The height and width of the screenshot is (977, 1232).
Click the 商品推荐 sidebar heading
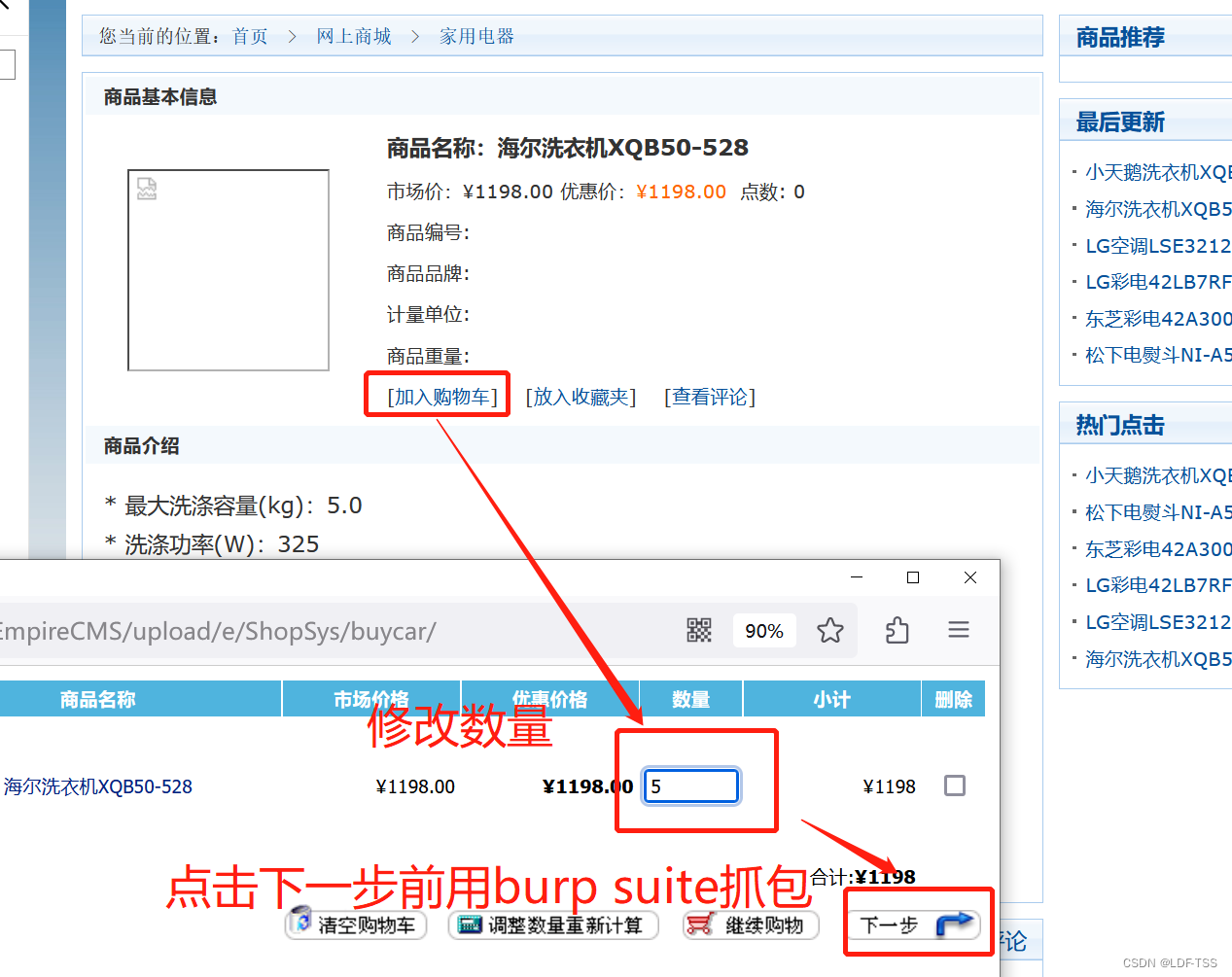click(1120, 38)
